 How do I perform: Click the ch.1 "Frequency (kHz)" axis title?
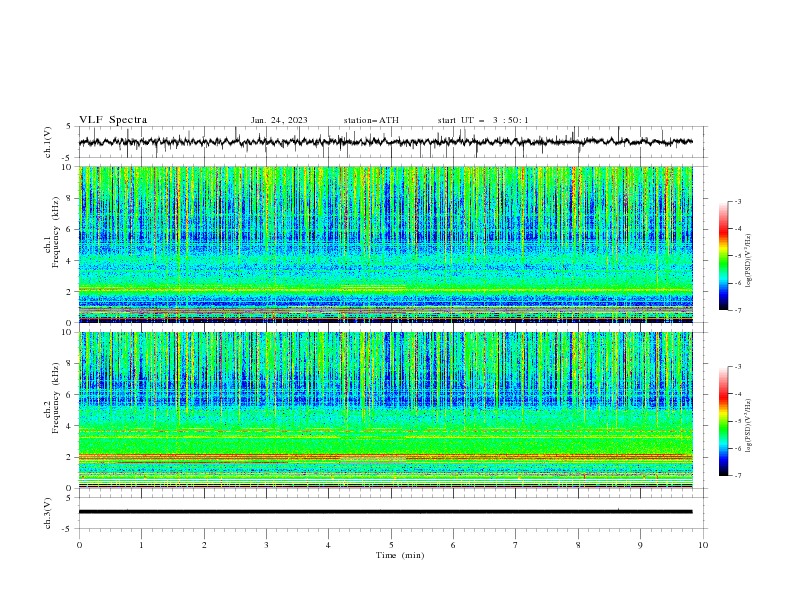pos(56,230)
